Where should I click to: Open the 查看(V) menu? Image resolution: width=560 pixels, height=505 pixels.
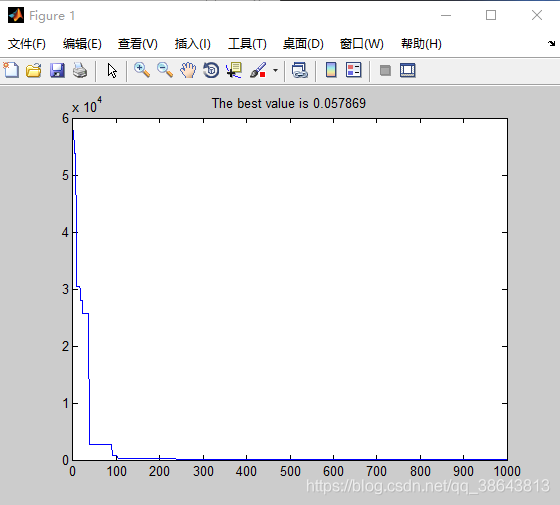point(138,44)
